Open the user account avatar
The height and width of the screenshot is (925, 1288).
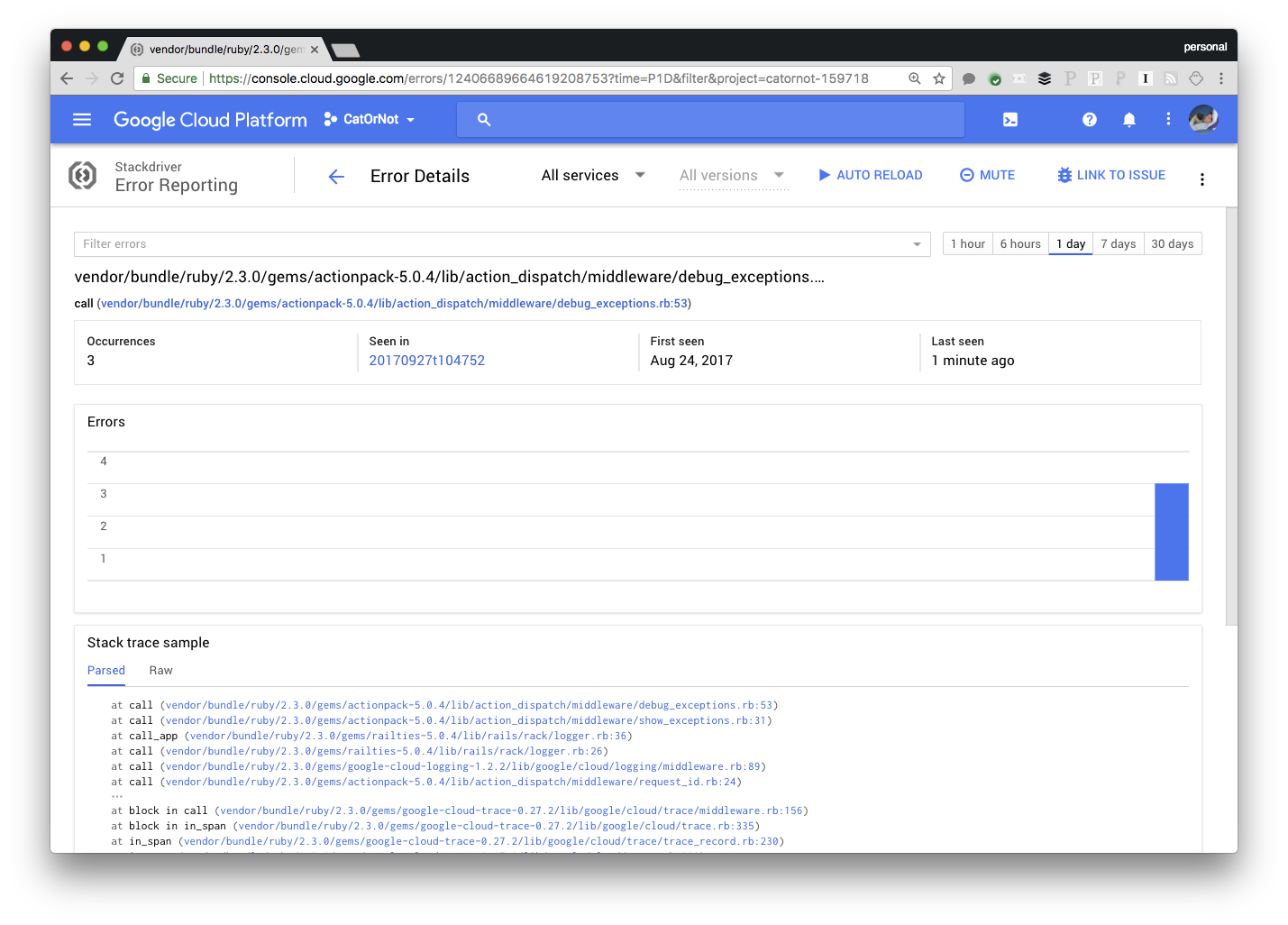(x=1203, y=119)
